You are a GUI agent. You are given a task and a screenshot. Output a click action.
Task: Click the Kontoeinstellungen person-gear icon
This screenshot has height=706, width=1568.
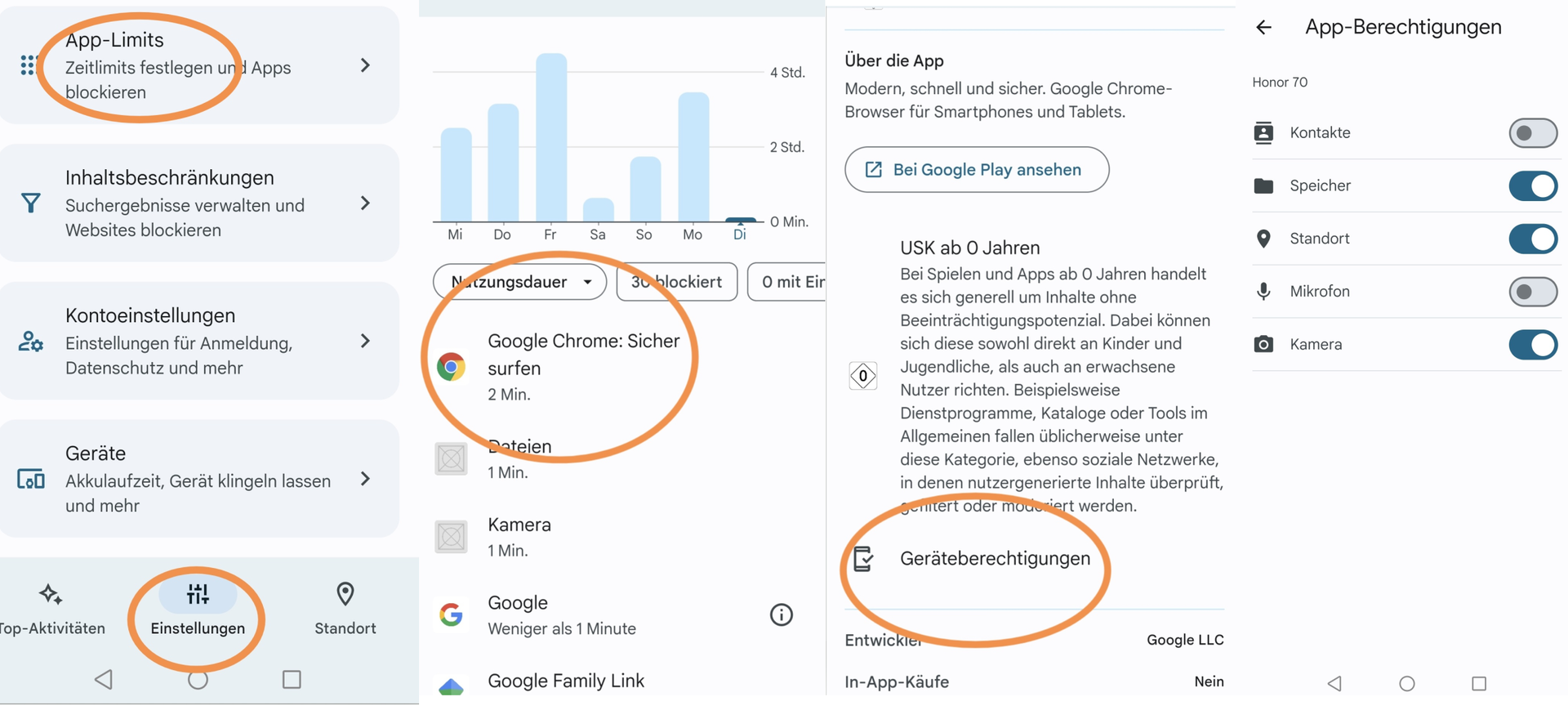(x=30, y=342)
